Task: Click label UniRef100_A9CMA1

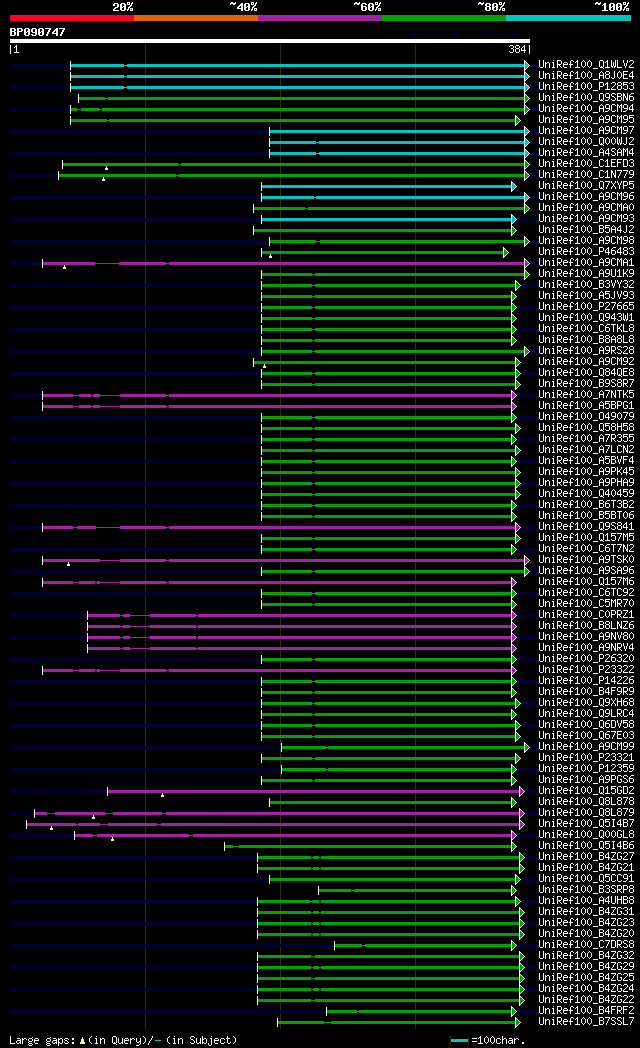Action: click(586, 263)
